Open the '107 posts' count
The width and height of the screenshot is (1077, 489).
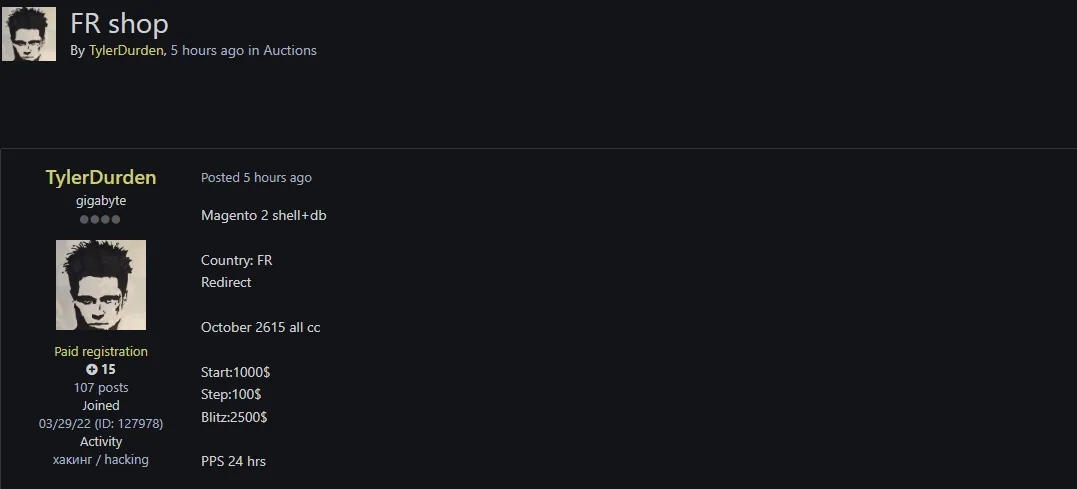101,388
